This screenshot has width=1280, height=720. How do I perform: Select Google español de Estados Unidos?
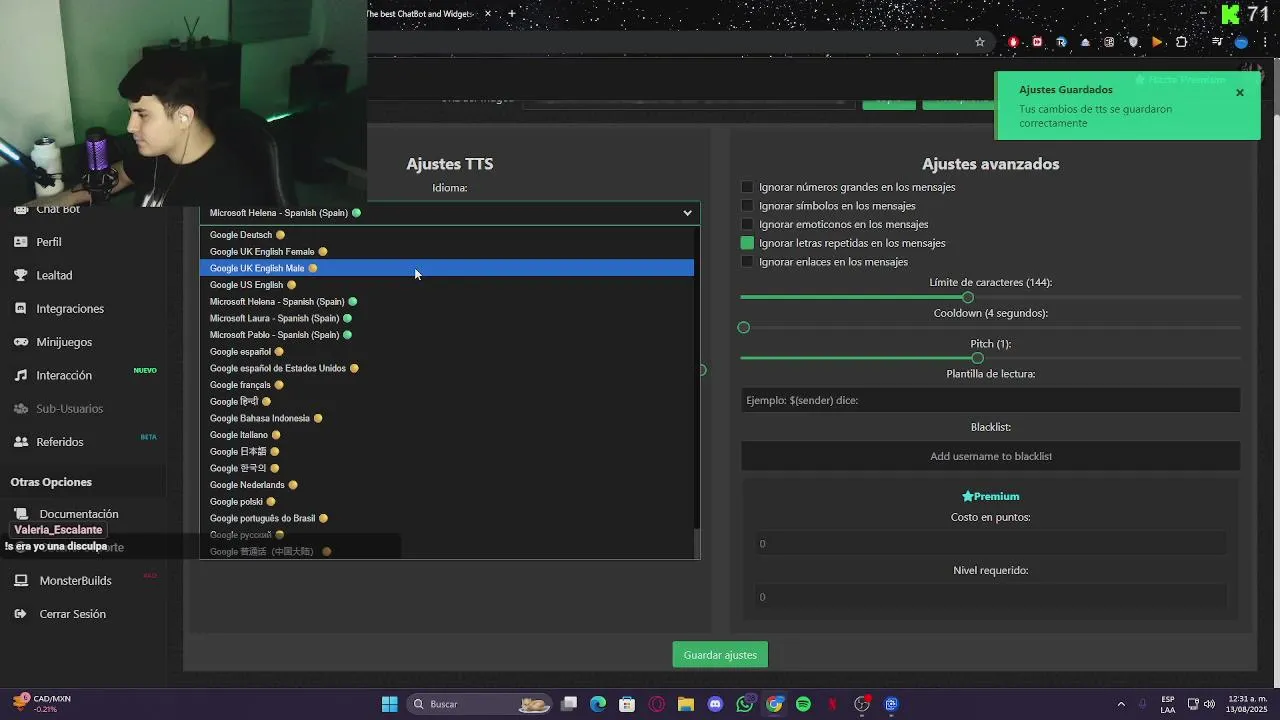pos(446,368)
